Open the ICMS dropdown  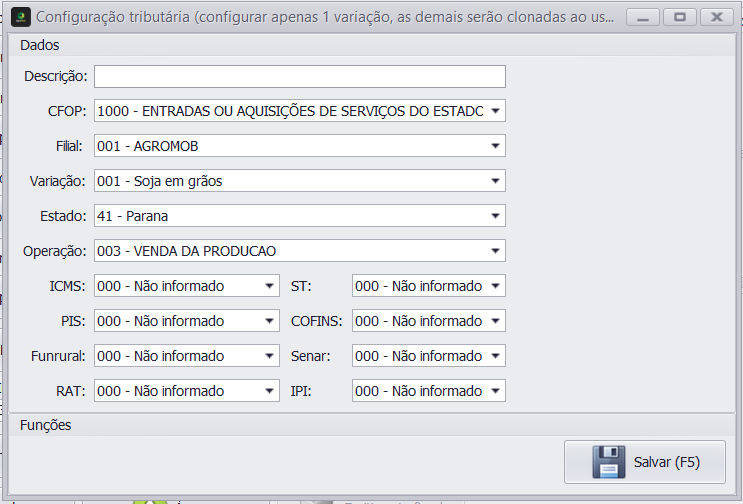click(187, 286)
